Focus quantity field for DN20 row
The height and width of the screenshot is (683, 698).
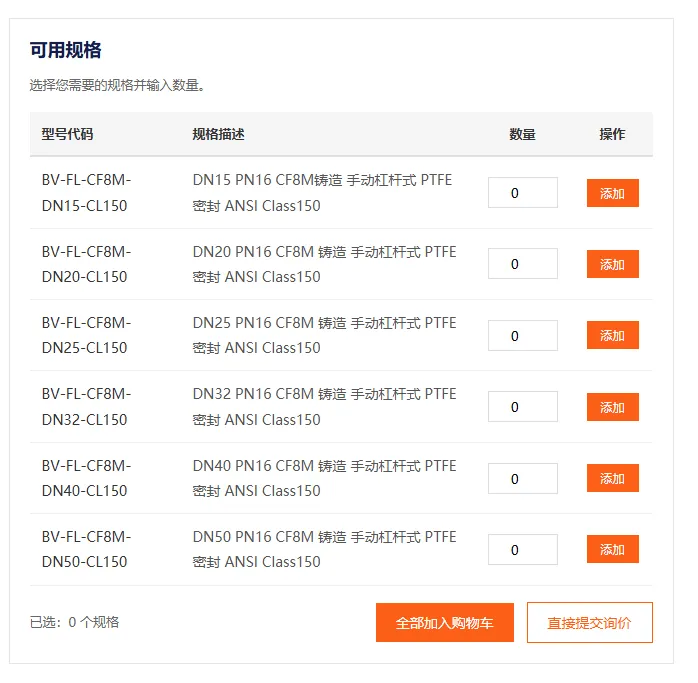[523, 264]
